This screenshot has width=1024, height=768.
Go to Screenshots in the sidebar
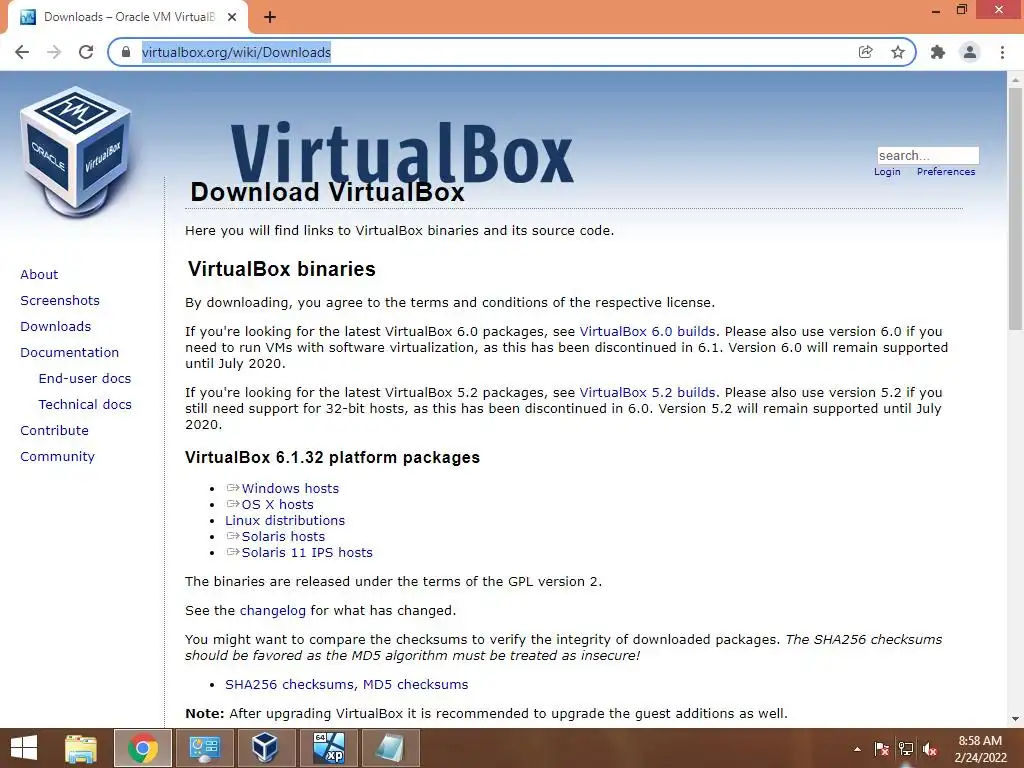pos(60,300)
